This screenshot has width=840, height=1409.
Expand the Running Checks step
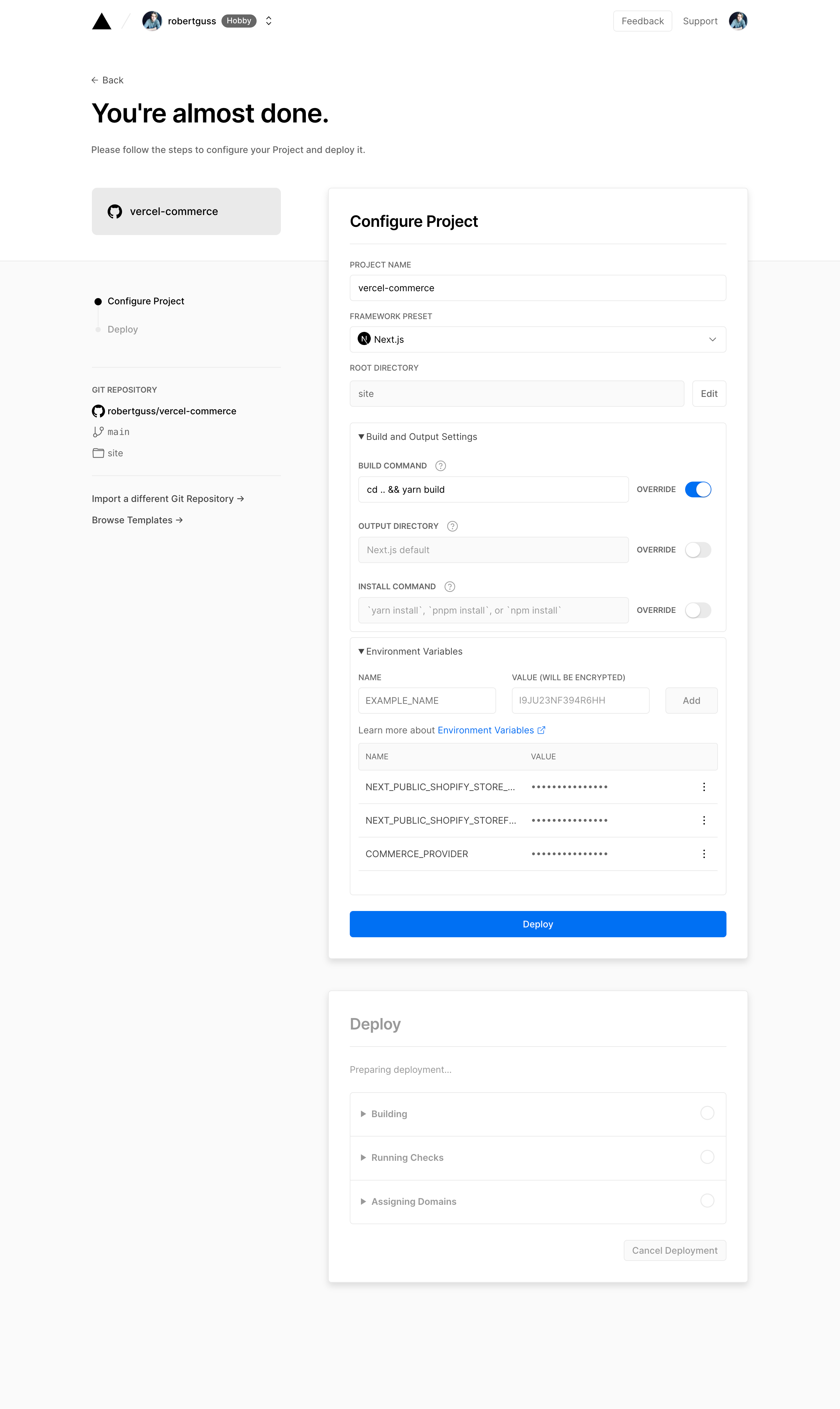coord(402,1158)
